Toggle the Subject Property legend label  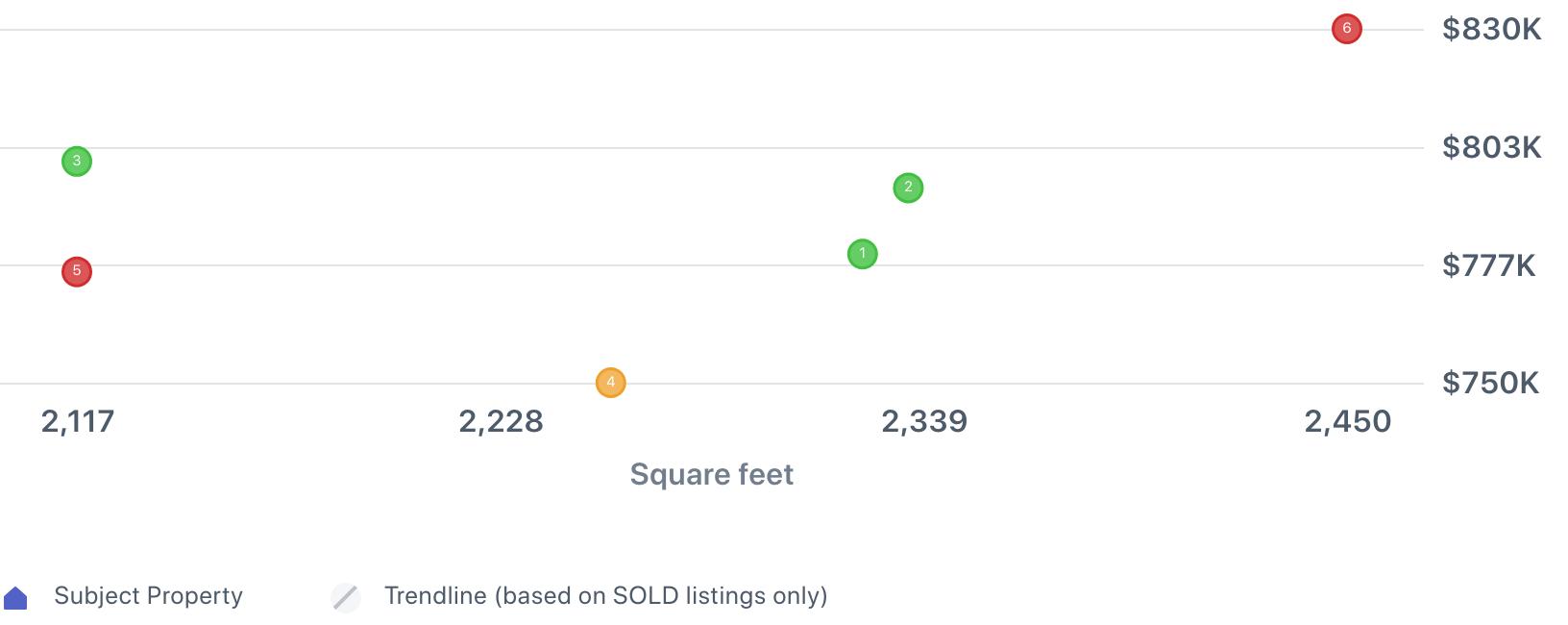tap(148, 596)
